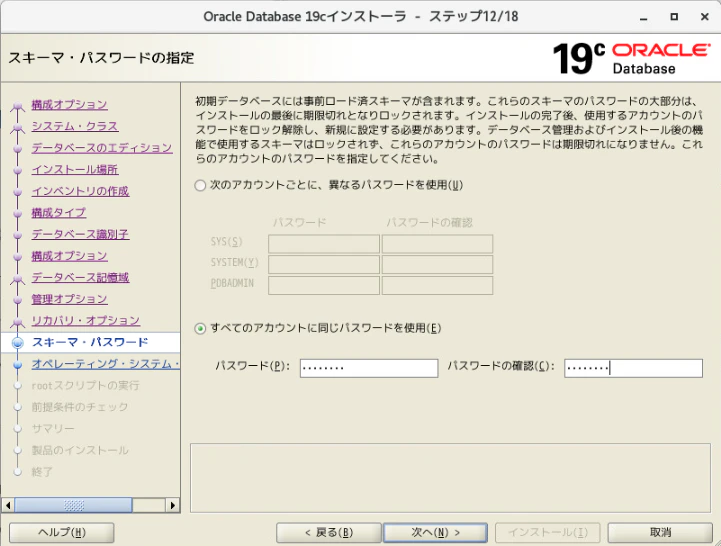
Task: Open オペレーティング・システム step link
Action: pos(105,364)
